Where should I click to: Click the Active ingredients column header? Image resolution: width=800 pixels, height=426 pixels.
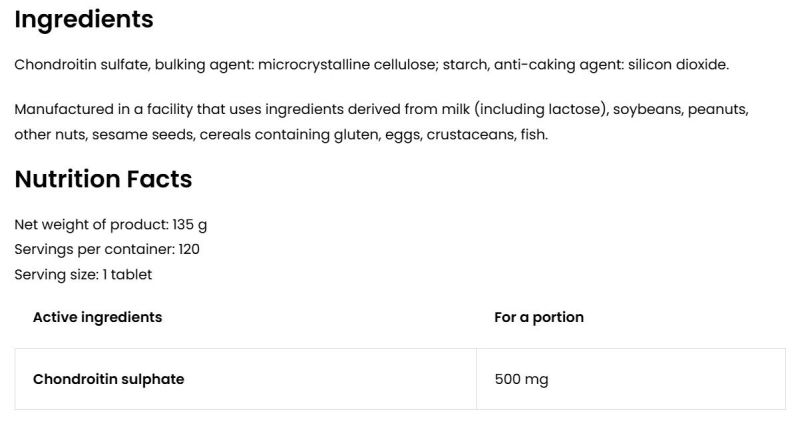click(97, 317)
